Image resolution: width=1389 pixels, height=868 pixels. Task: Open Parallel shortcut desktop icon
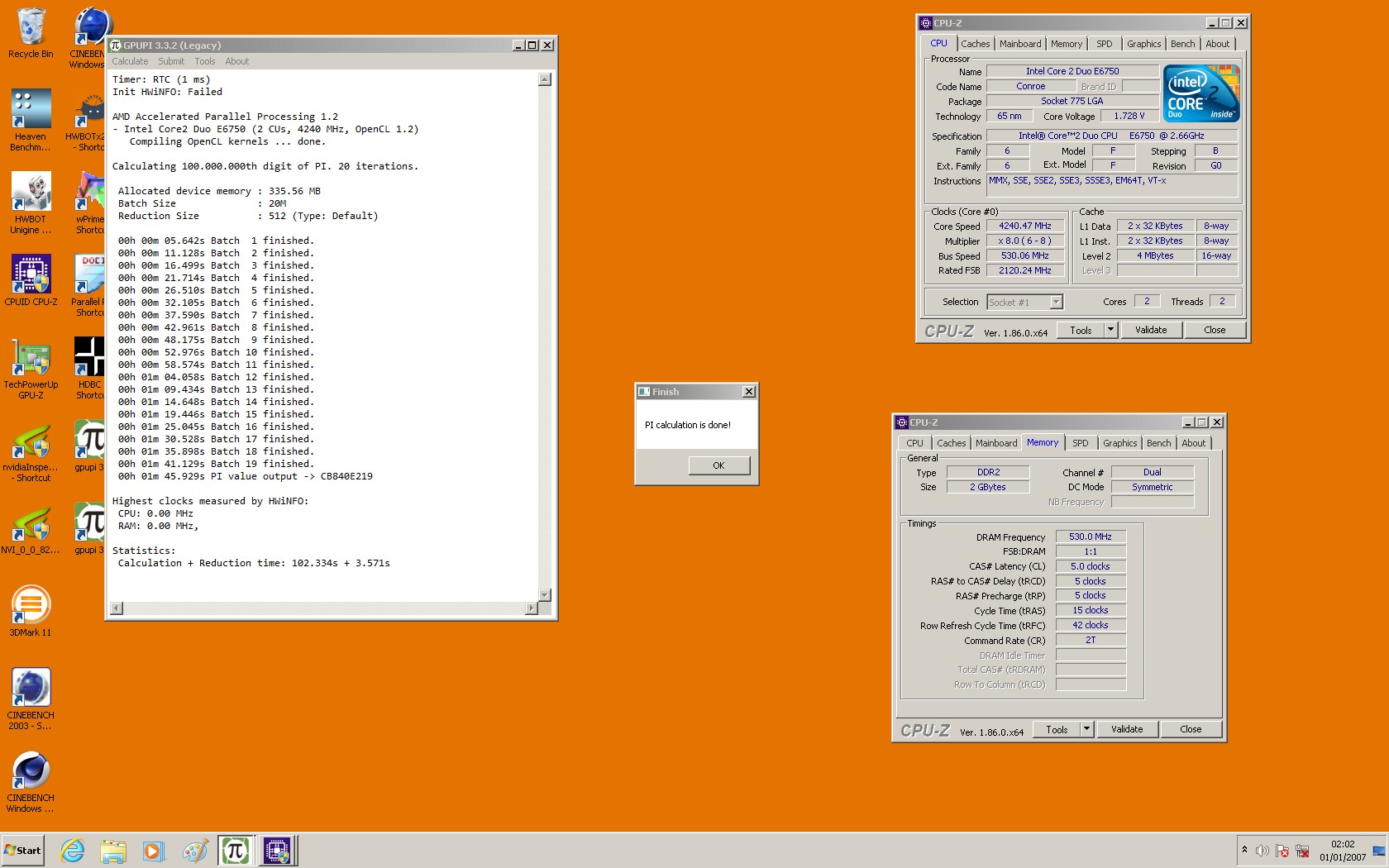point(89,285)
